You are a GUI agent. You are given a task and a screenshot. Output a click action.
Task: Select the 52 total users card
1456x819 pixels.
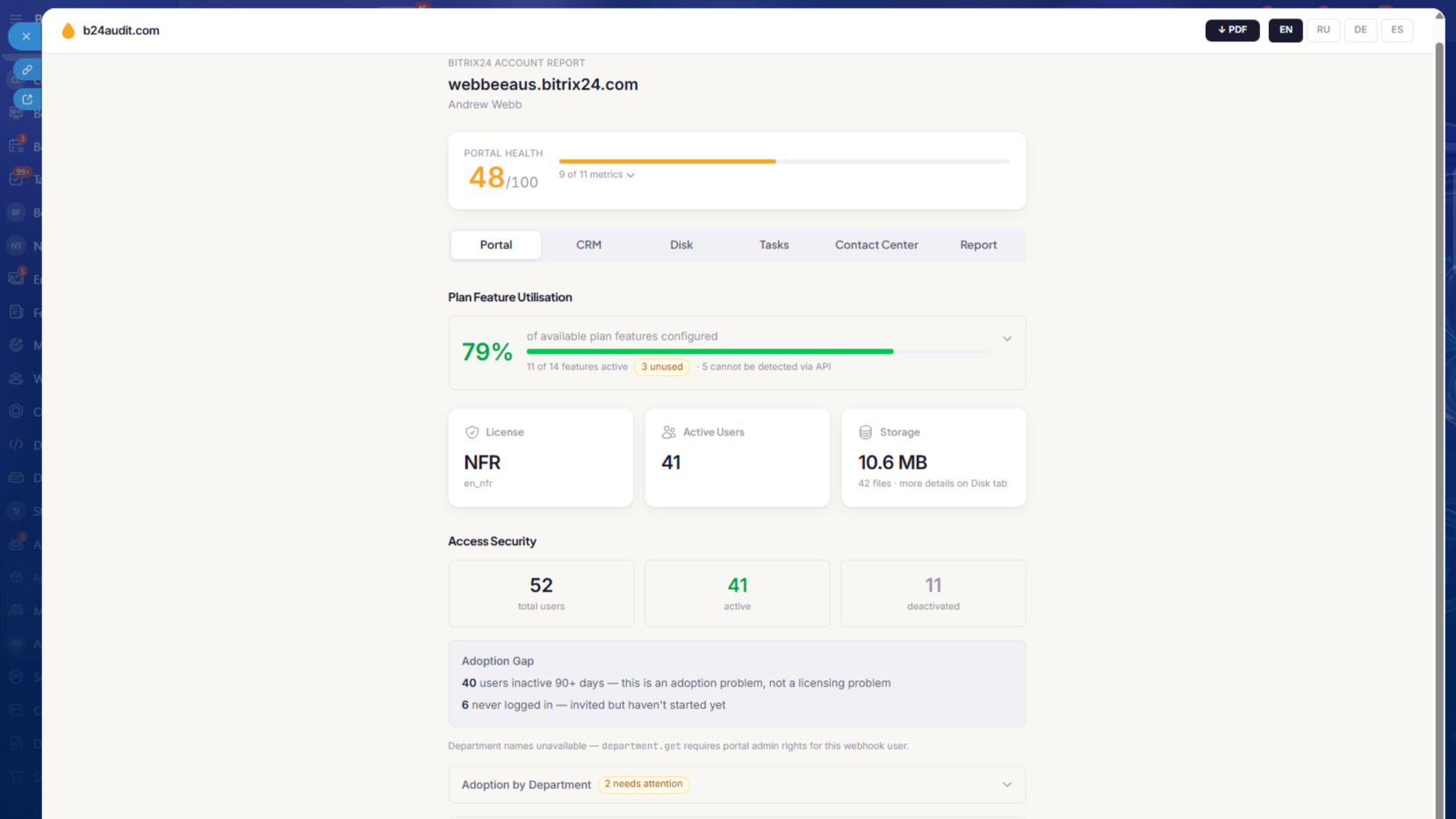click(541, 593)
